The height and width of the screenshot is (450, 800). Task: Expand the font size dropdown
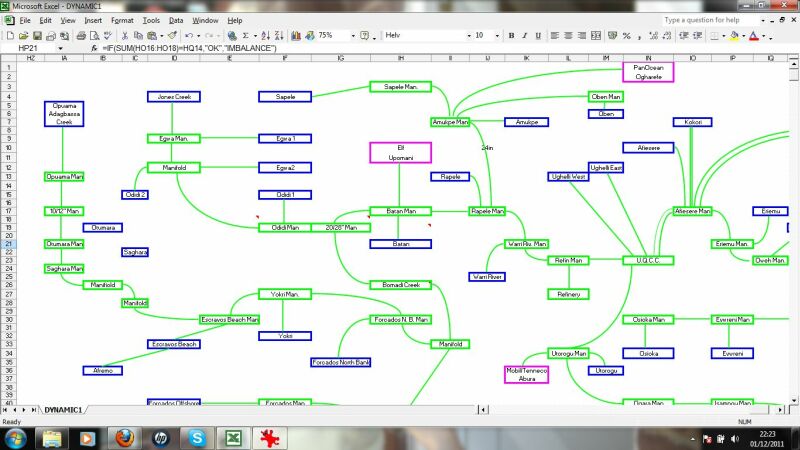(x=497, y=35)
